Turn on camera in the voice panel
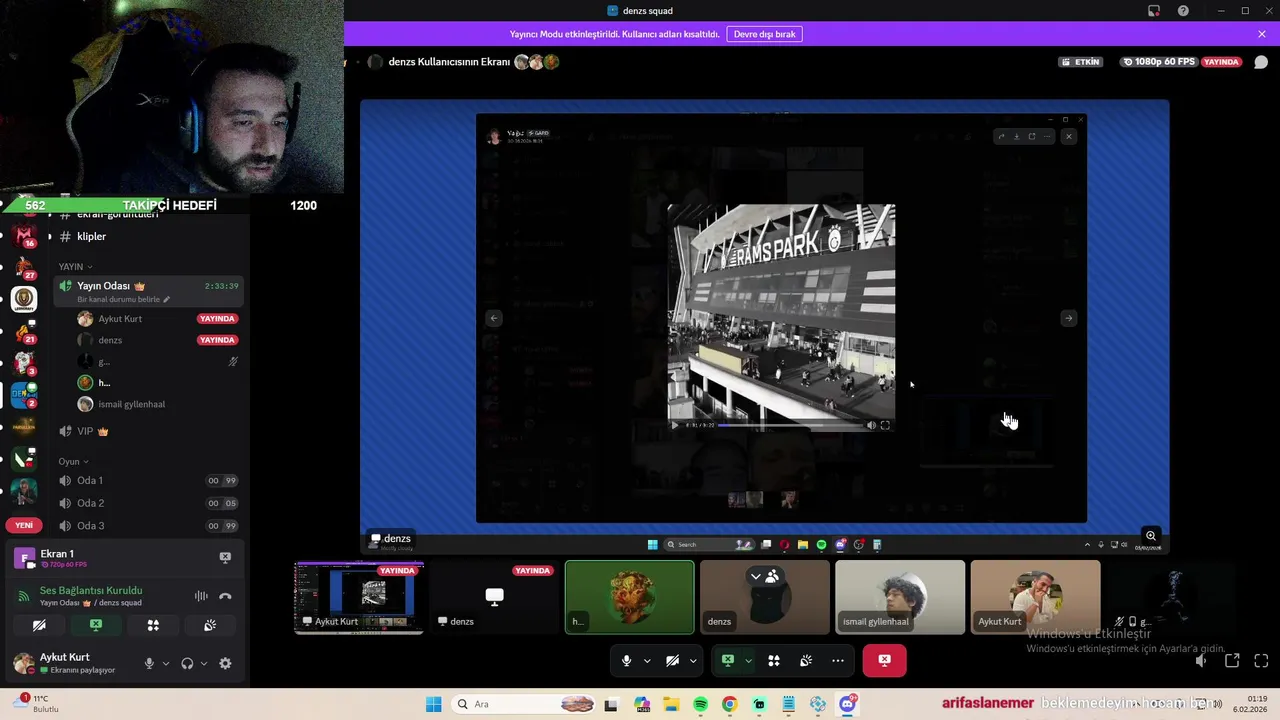Screen dimensions: 1280x720 (x=39, y=625)
